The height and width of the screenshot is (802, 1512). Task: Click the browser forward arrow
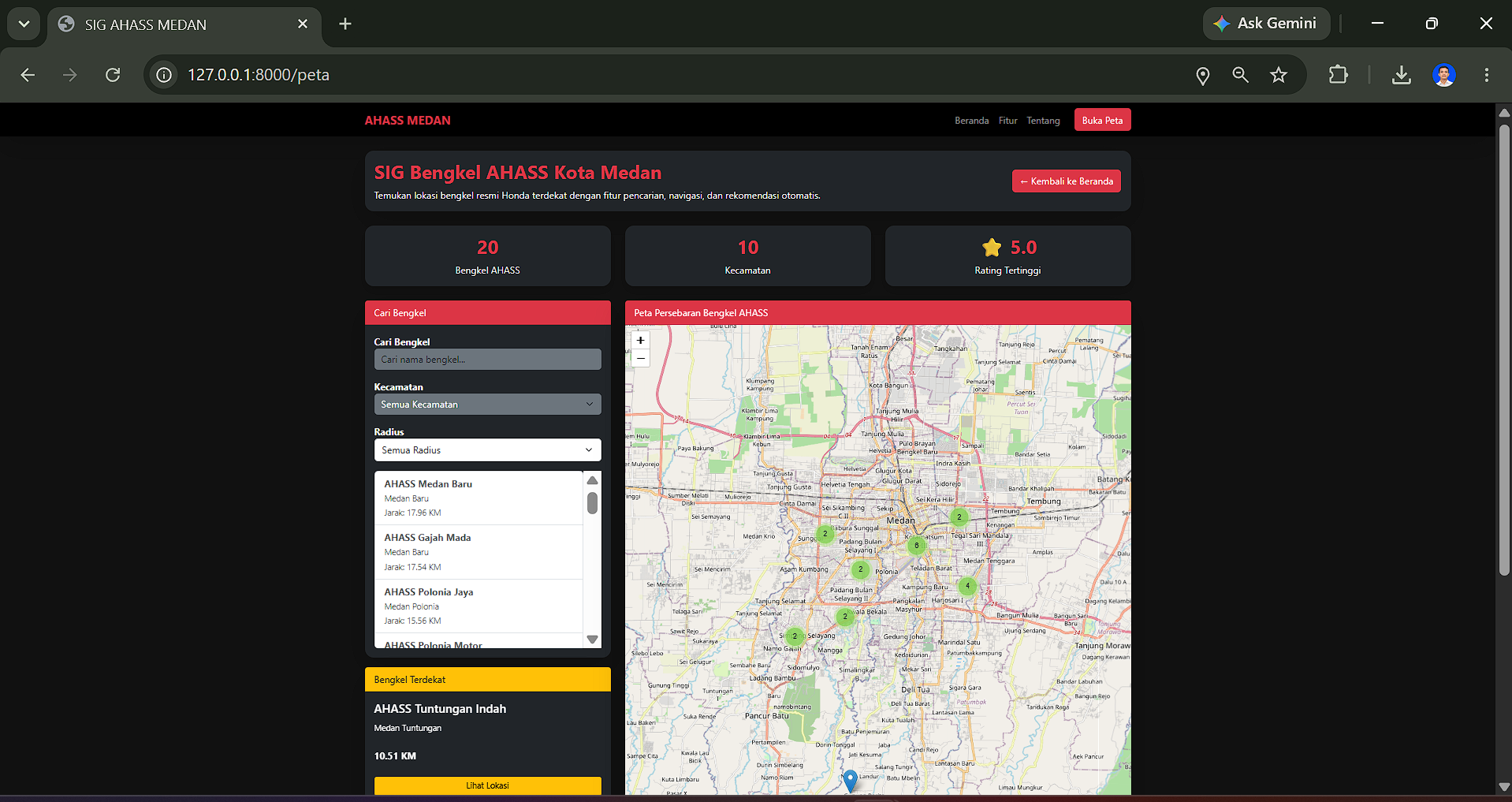[x=70, y=75]
